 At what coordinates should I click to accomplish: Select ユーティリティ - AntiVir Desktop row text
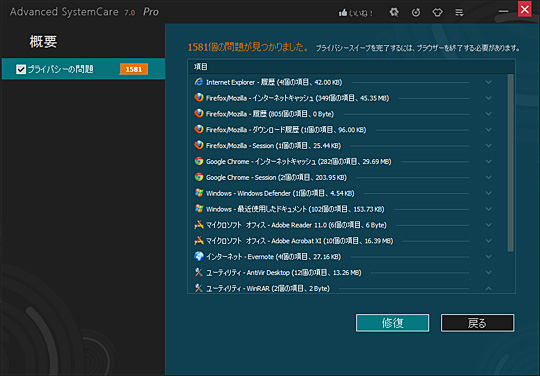point(283,272)
